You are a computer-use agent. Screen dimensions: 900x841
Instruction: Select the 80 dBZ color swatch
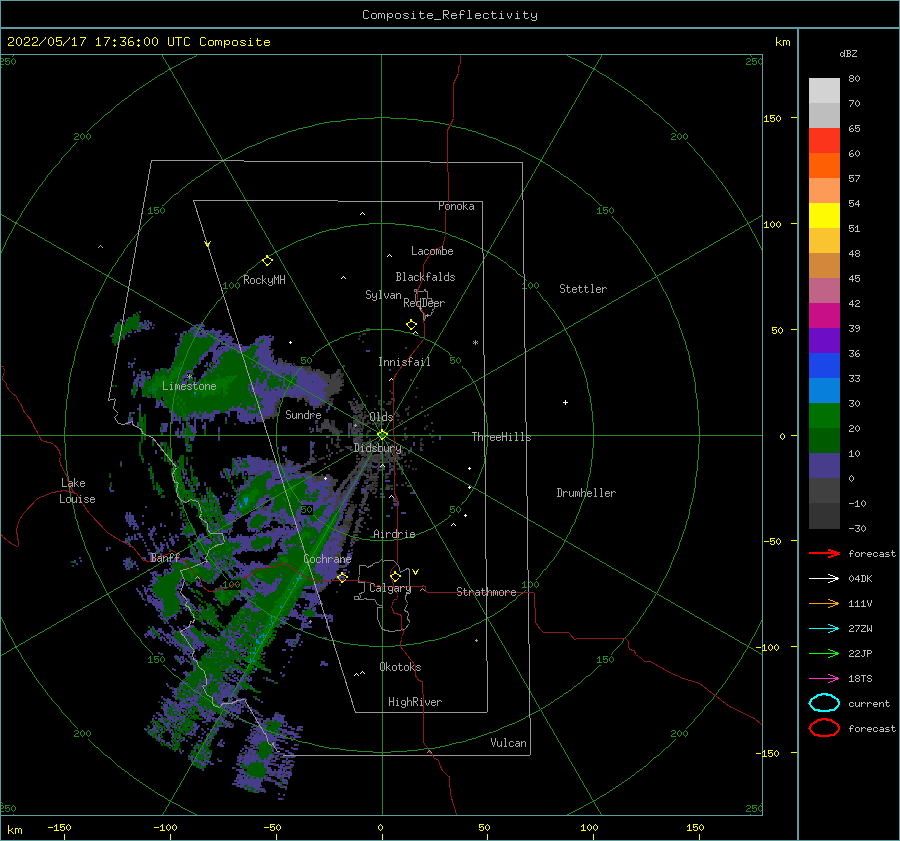click(824, 91)
